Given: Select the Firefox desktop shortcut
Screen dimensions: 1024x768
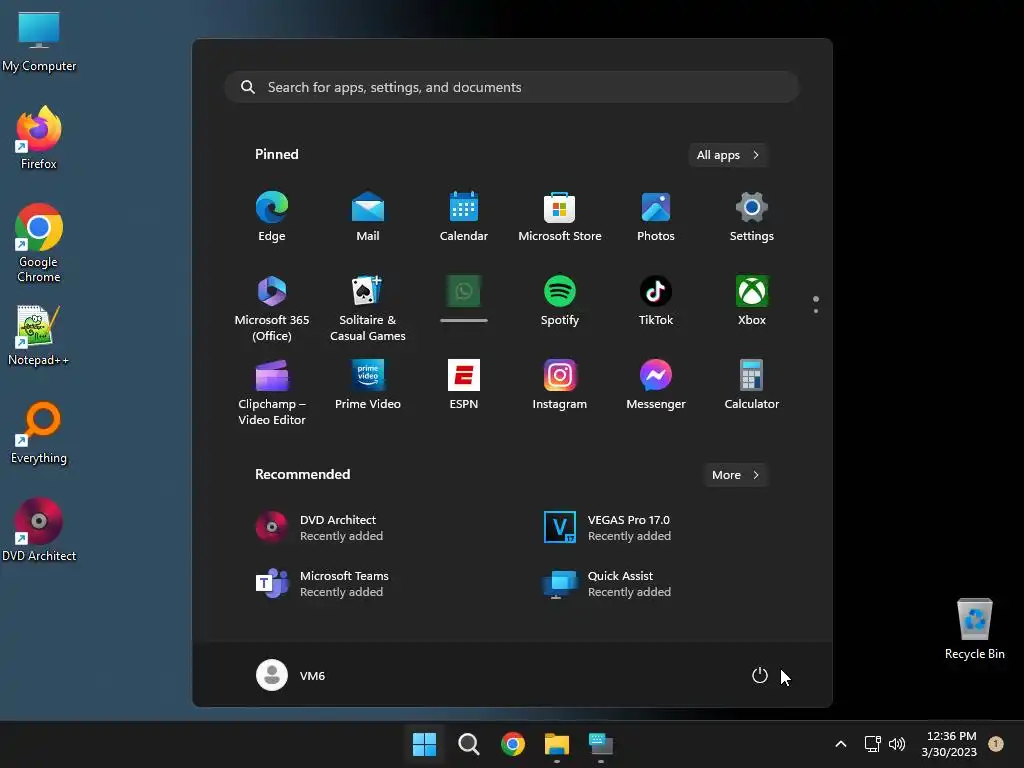Looking at the screenshot, I should pyautogui.click(x=39, y=138).
